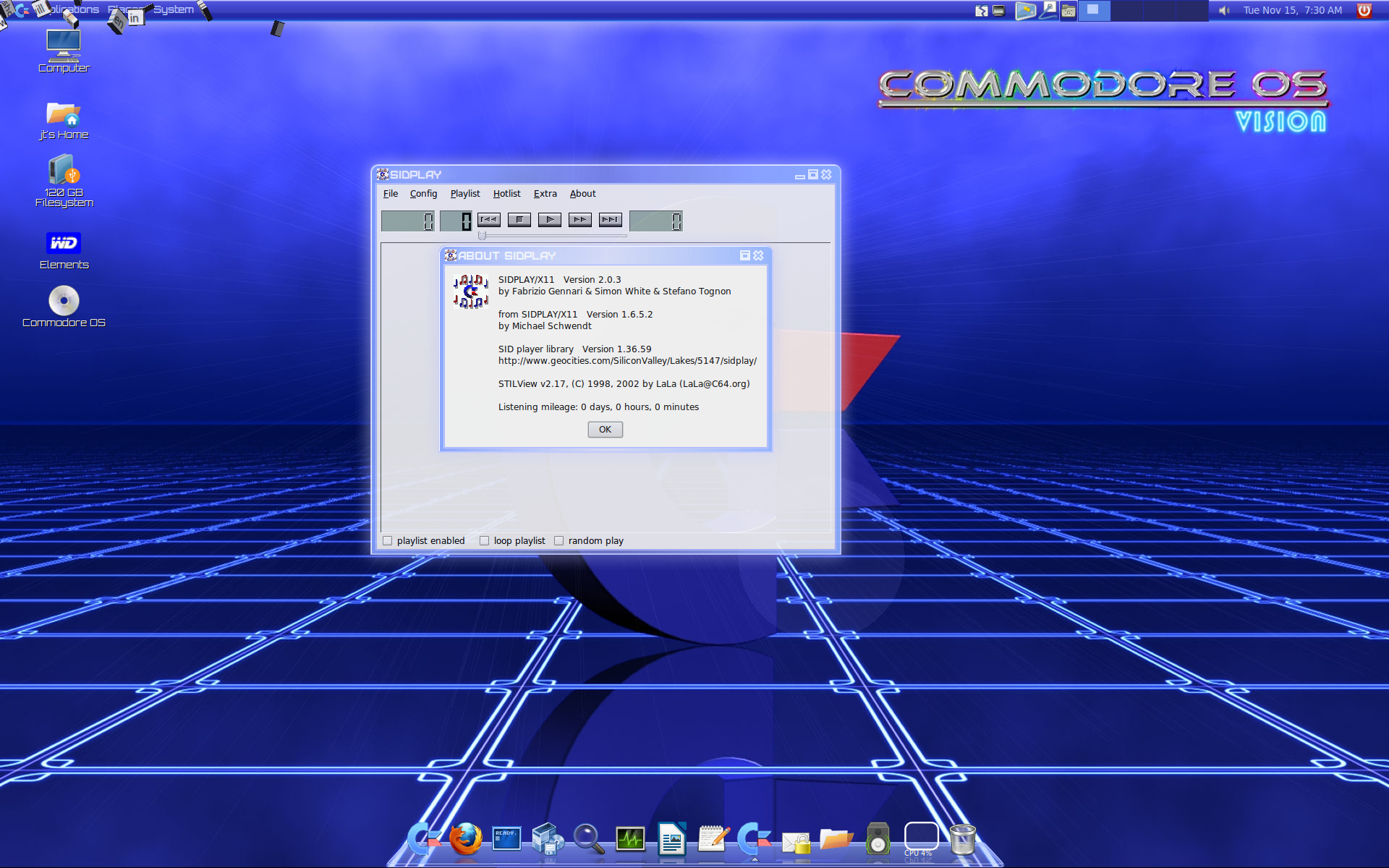This screenshot has width=1389, height=868.
Task: Open the Extra menu in SIDPLAY
Action: pyautogui.click(x=545, y=193)
